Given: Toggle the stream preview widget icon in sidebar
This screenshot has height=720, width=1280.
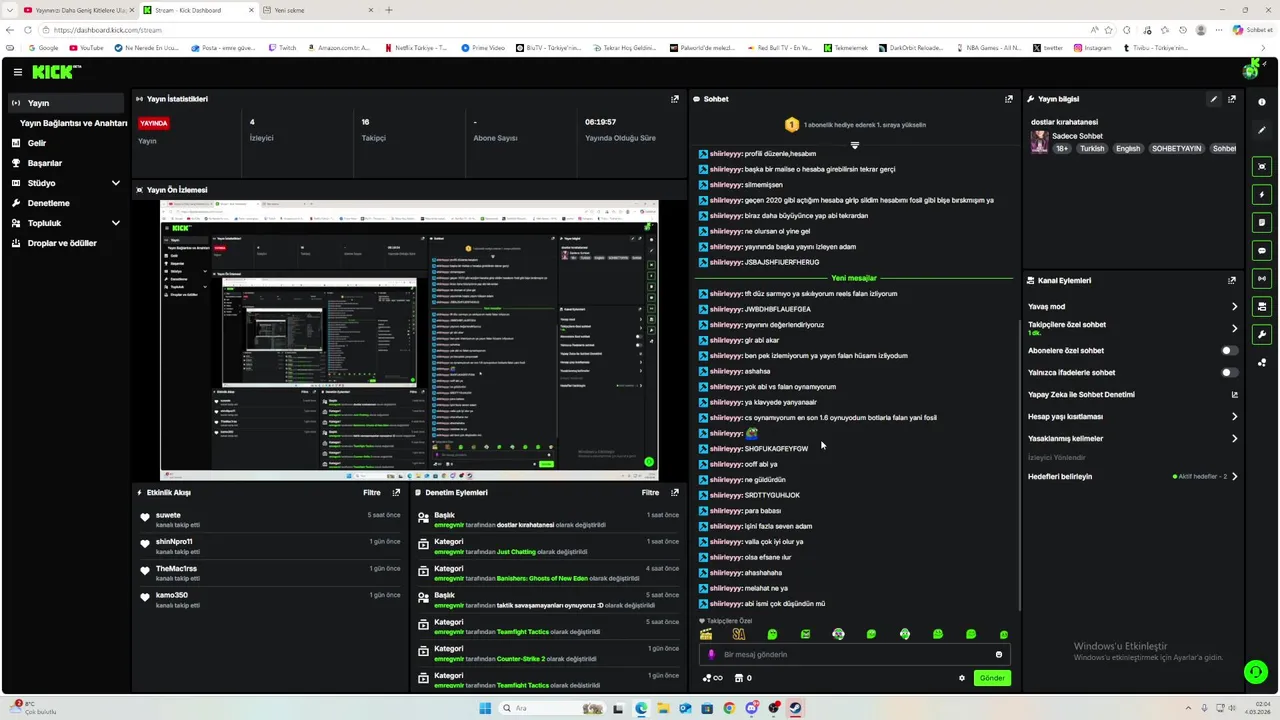Looking at the screenshot, I should click(x=1262, y=166).
